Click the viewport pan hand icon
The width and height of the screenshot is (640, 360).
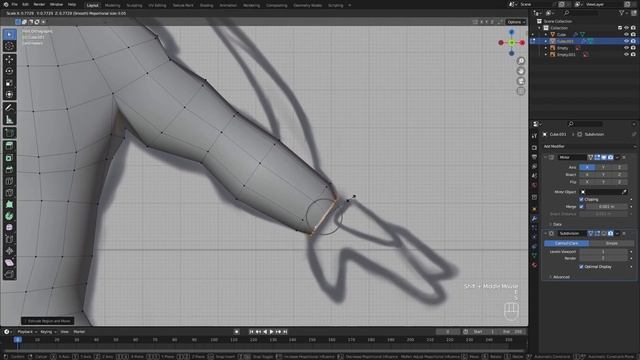click(x=521, y=71)
